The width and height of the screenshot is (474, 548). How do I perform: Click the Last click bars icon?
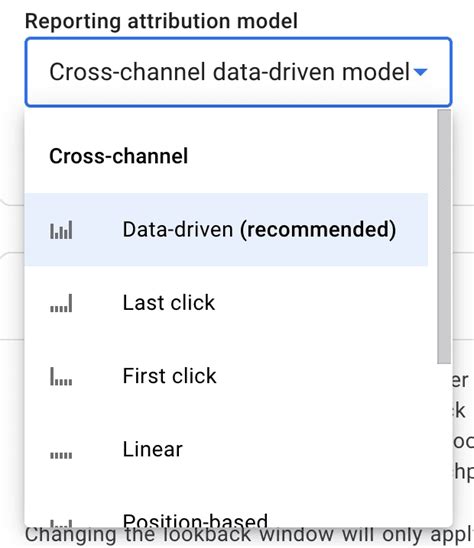tap(61, 303)
